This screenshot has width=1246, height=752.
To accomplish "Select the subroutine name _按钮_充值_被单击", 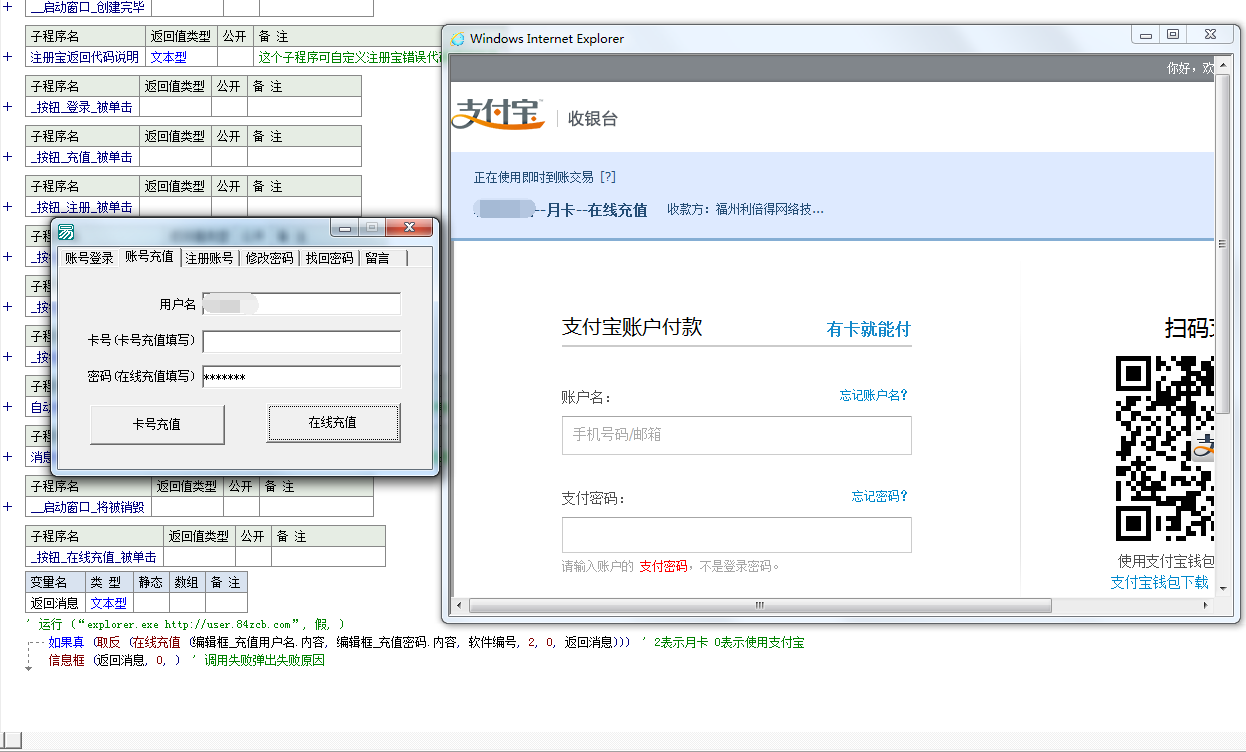I will click(81, 157).
